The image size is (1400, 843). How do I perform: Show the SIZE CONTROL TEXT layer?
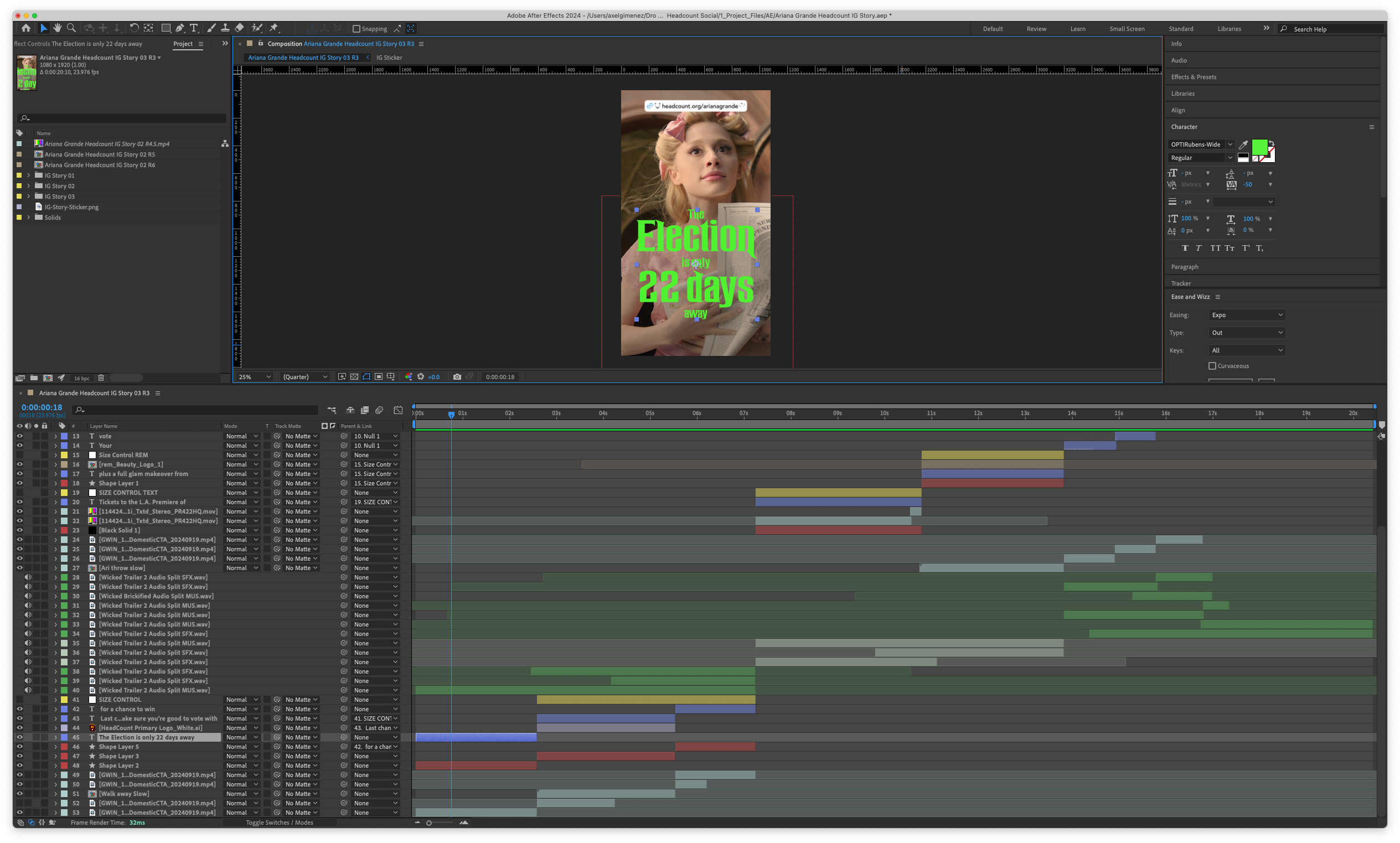(x=20, y=493)
